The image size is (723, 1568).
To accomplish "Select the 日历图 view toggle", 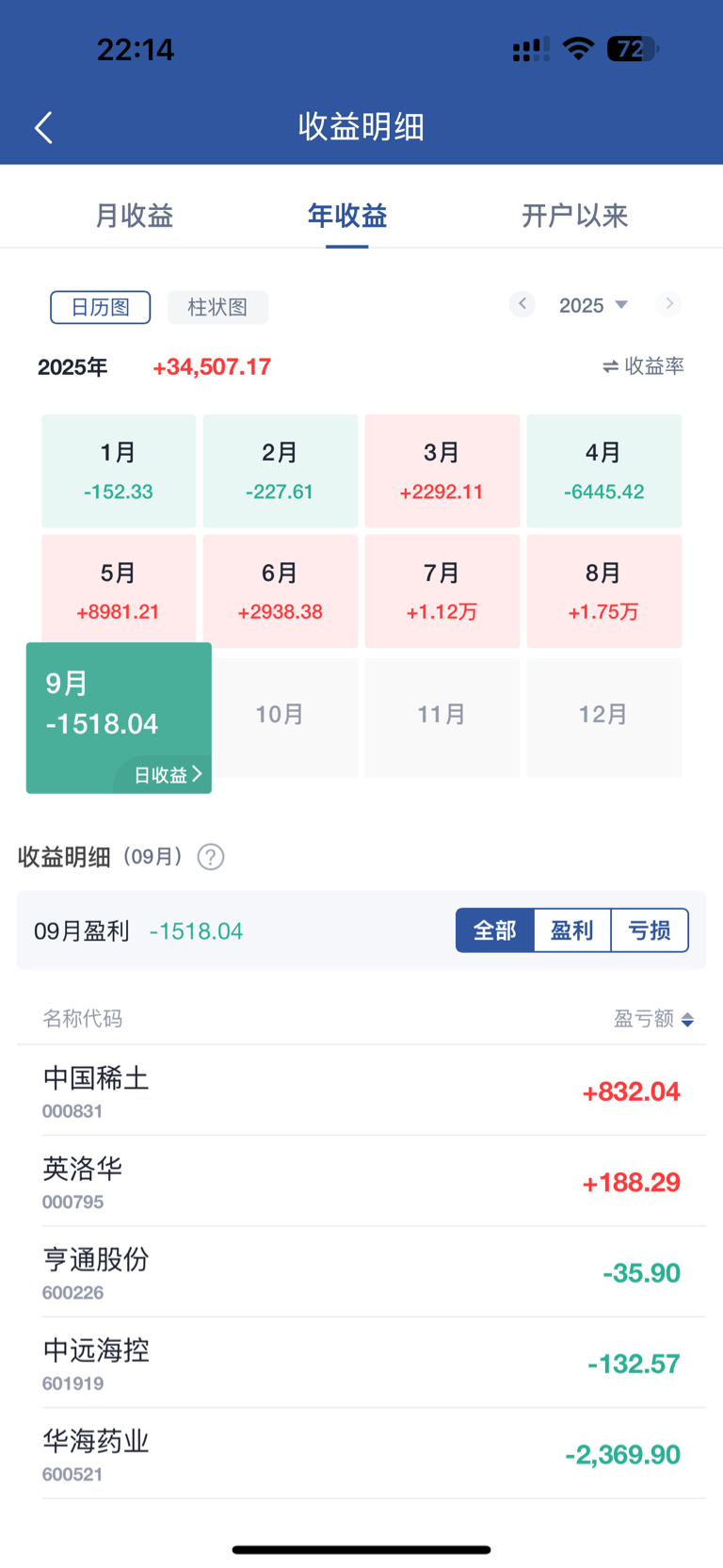I will [x=100, y=307].
